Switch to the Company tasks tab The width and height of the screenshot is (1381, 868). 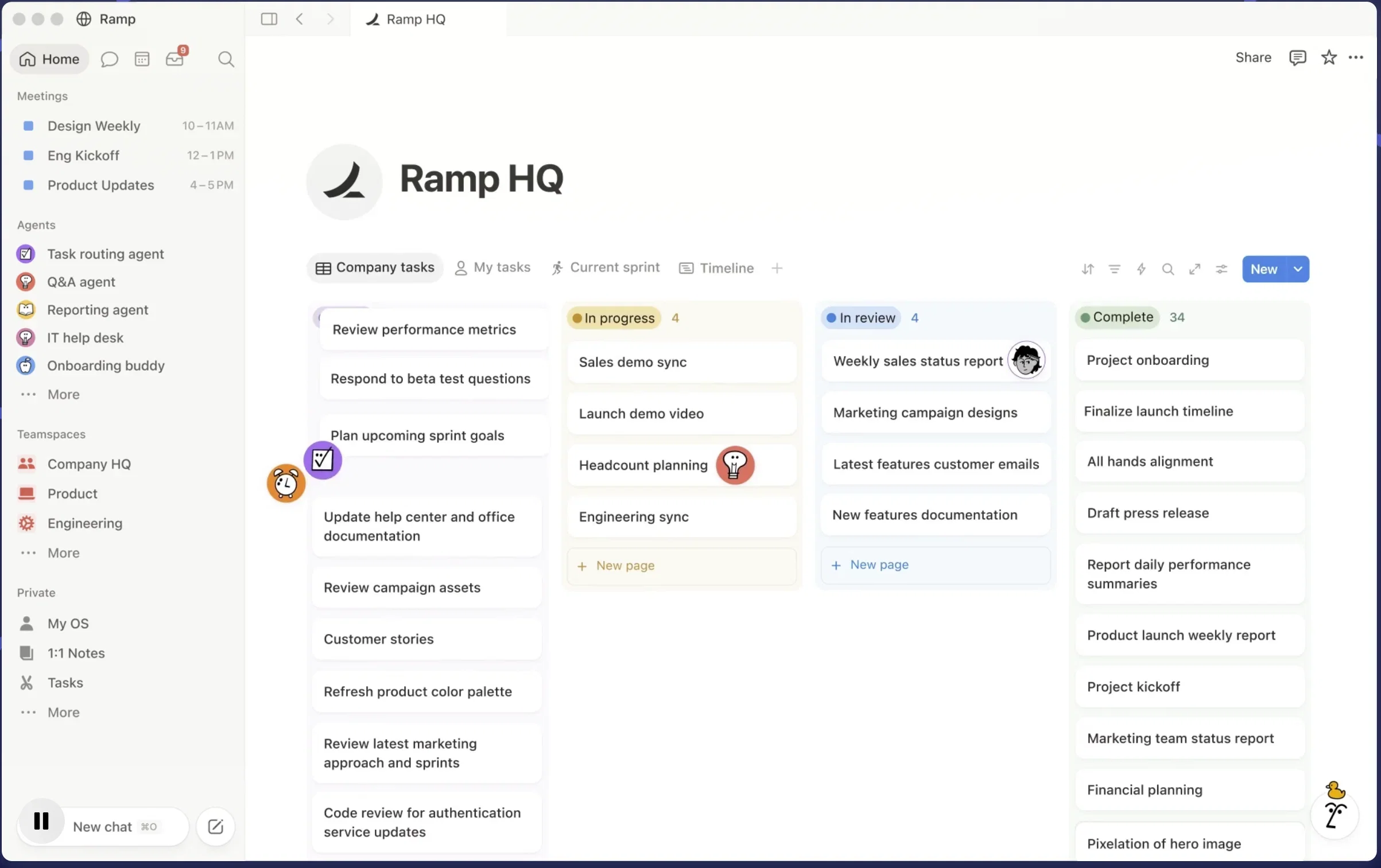(x=375, y=267)
